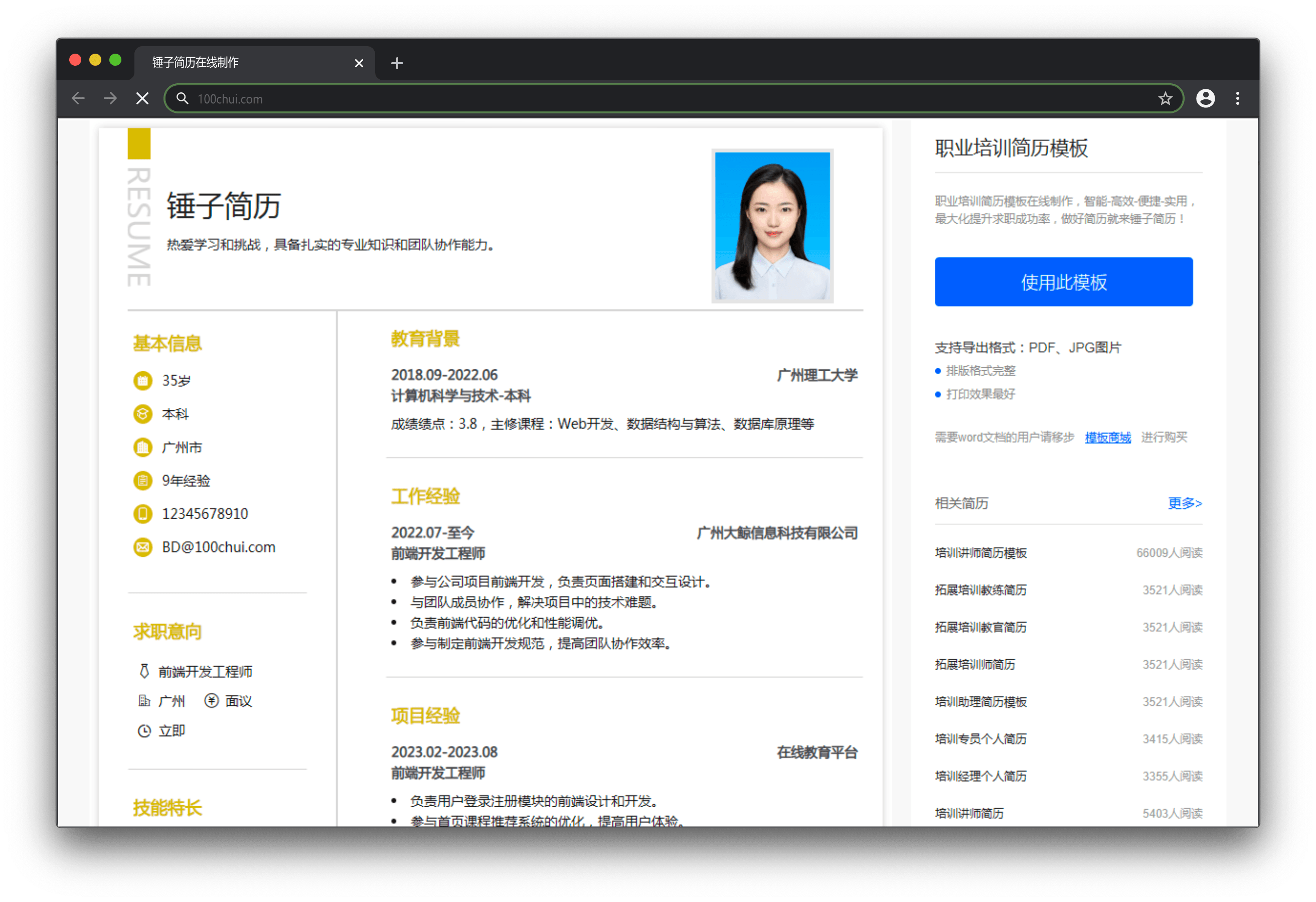
Task: Click the 2023.02-2023.08 date range
Action: pos(444,753)
